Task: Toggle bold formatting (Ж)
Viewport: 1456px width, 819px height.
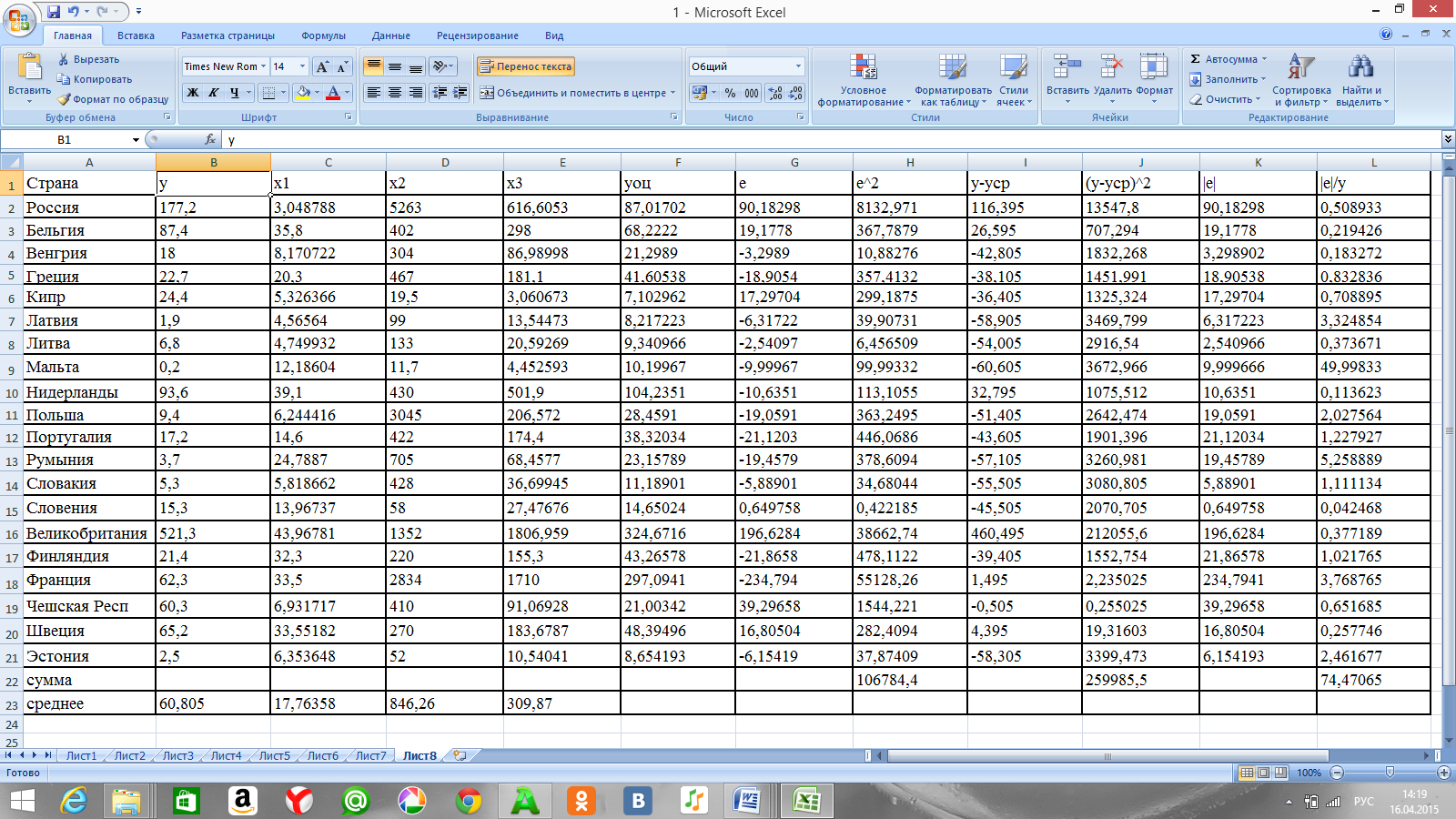Action: coord(193,93)
